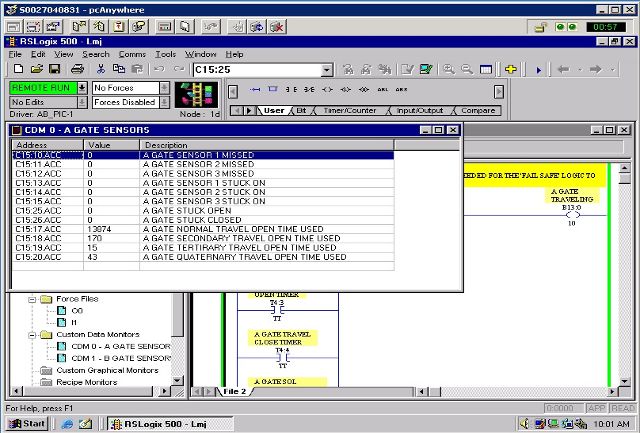Click project tree horizontal scrollbar right arrow
The width and height of the screenshot is (640, 433).
click(164, 391)
